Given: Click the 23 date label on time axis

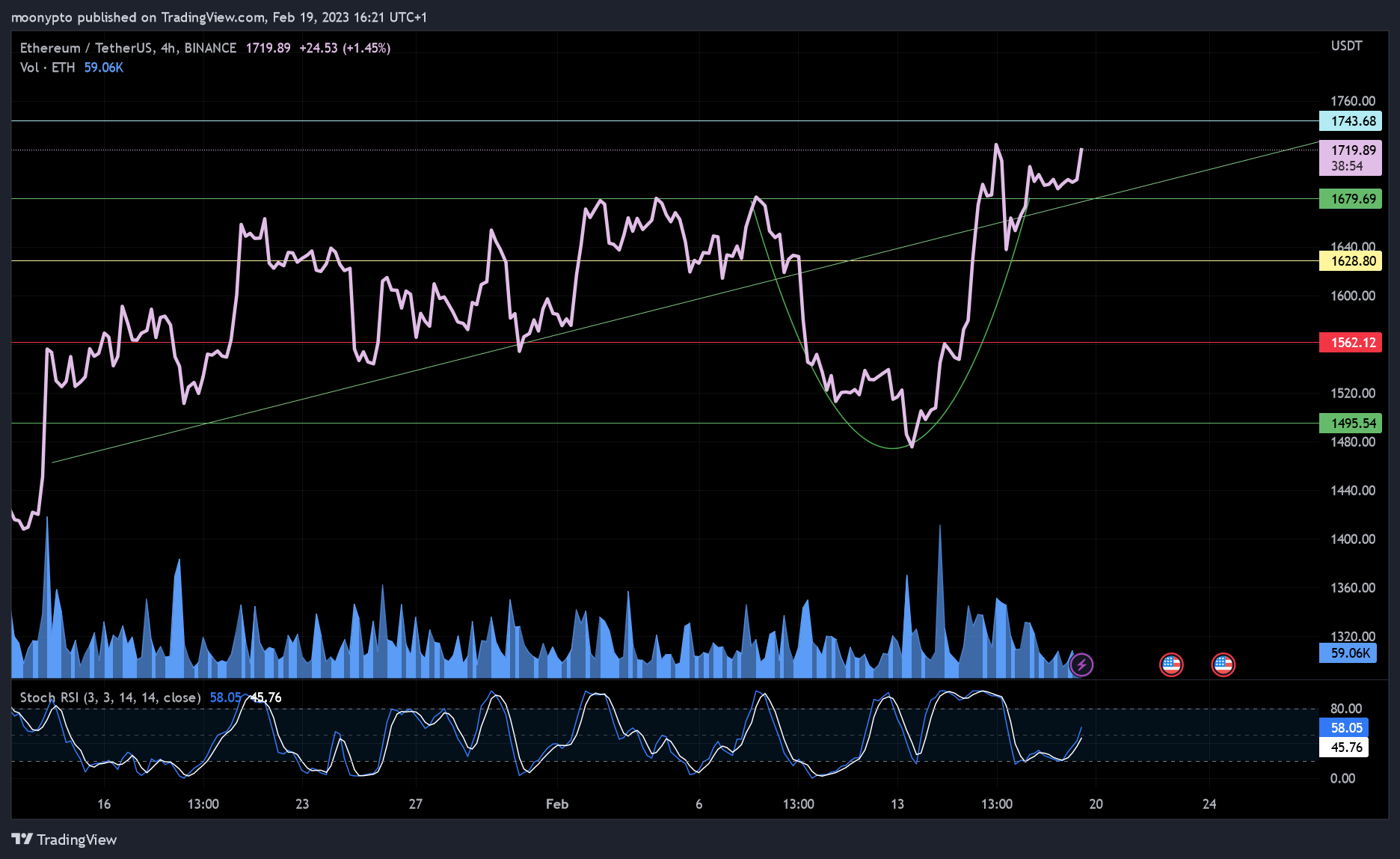Looking at the screenshot, I should pyautogui.click(x=302, y=804).
